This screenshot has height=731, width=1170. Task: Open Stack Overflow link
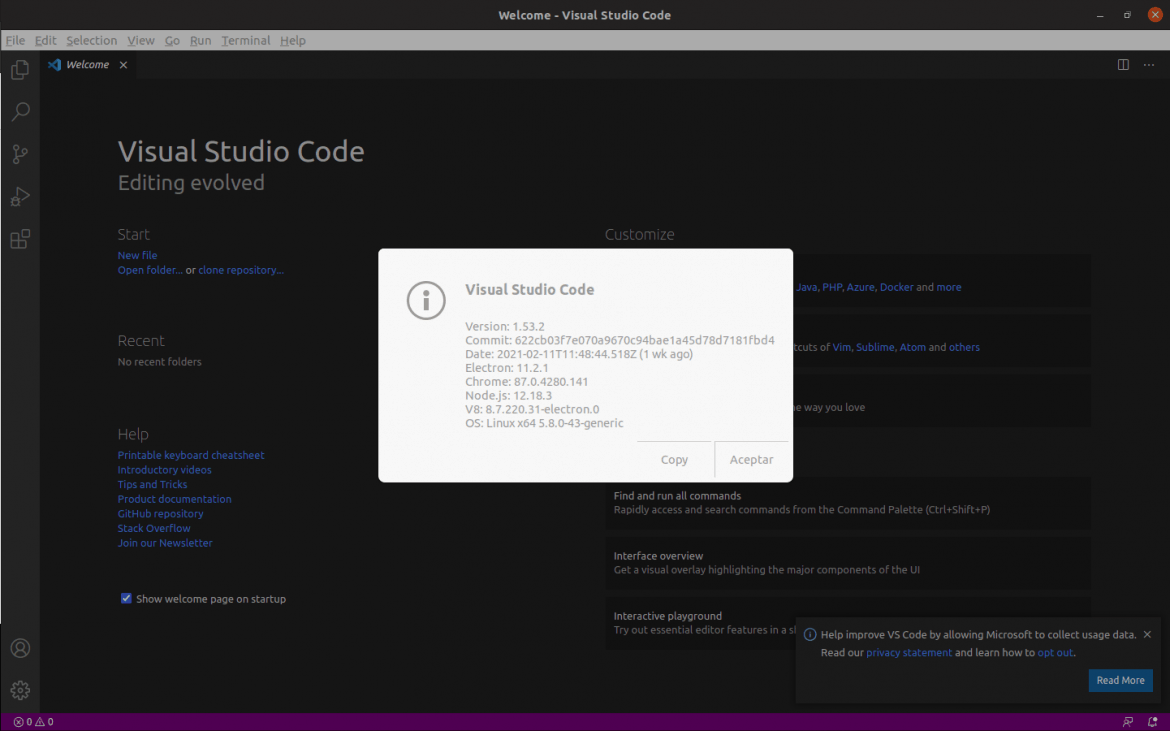(x=154, y=528)
